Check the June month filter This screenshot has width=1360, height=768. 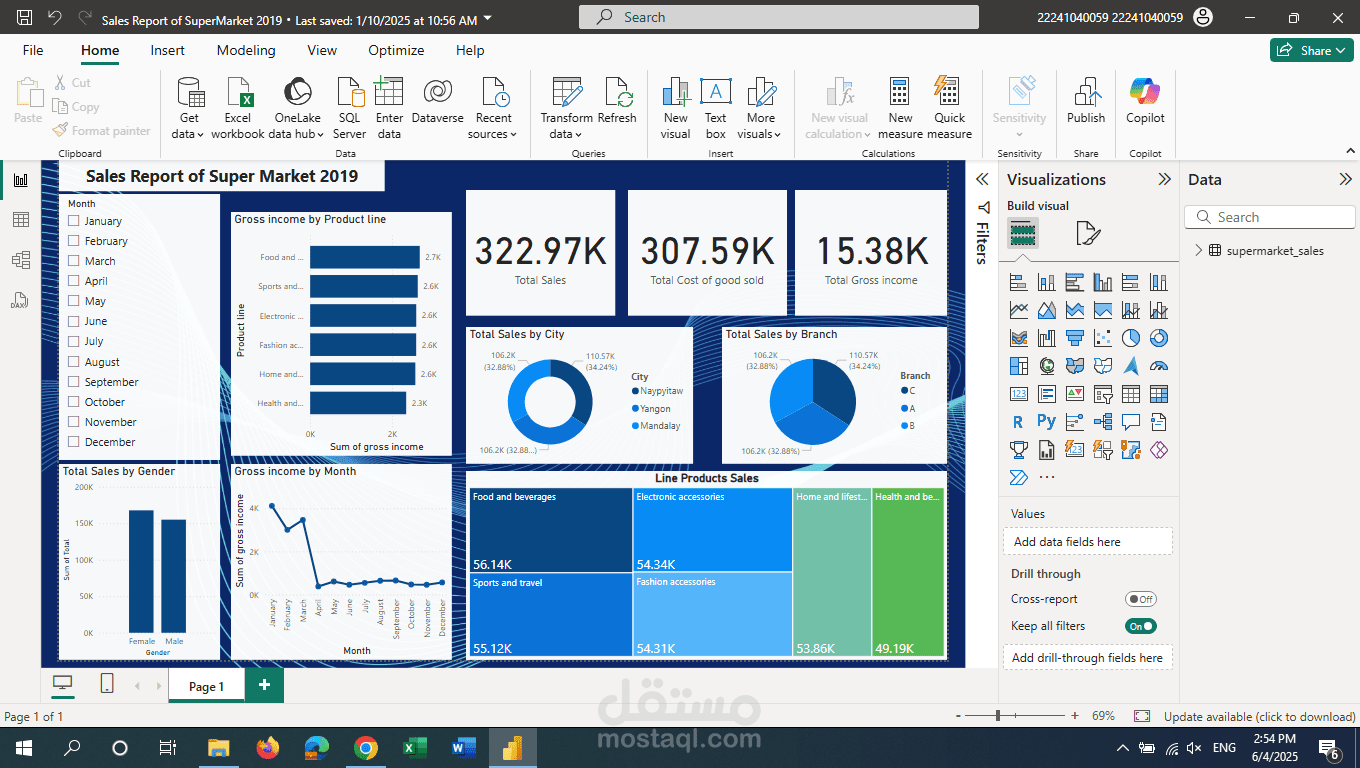click(74, 321)
